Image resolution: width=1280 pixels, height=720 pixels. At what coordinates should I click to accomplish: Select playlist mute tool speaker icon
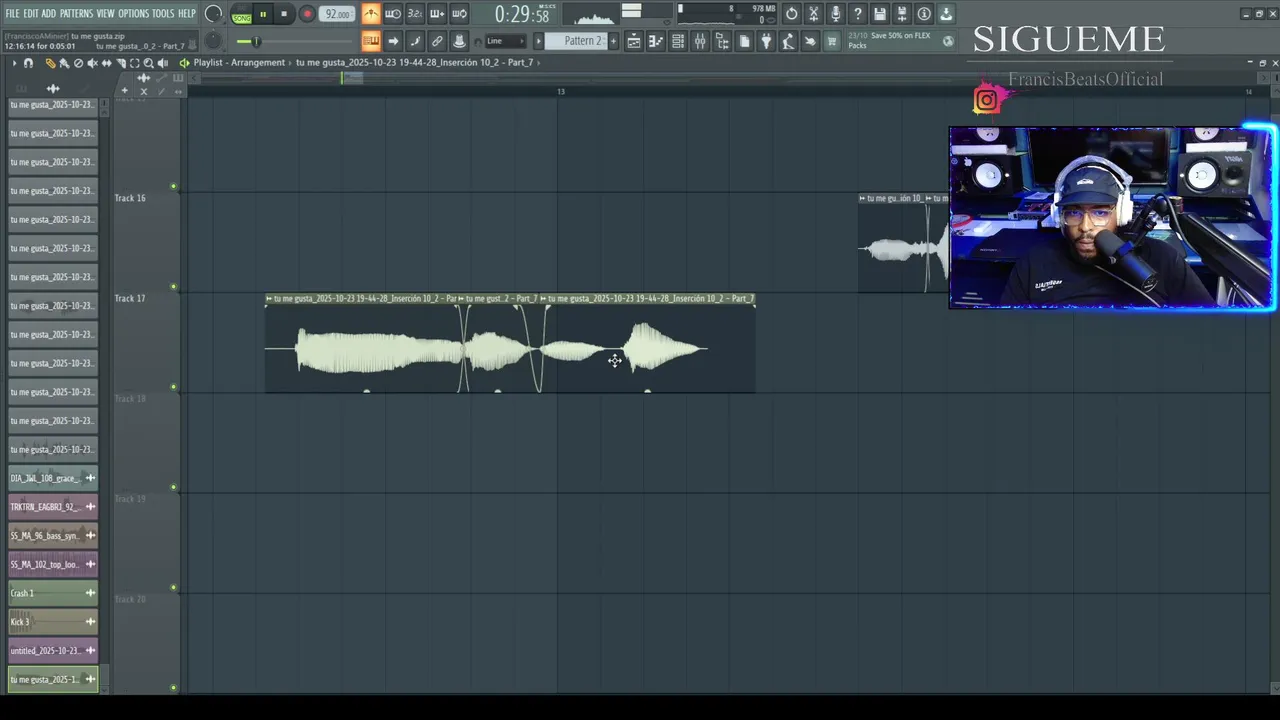[92, 63]
